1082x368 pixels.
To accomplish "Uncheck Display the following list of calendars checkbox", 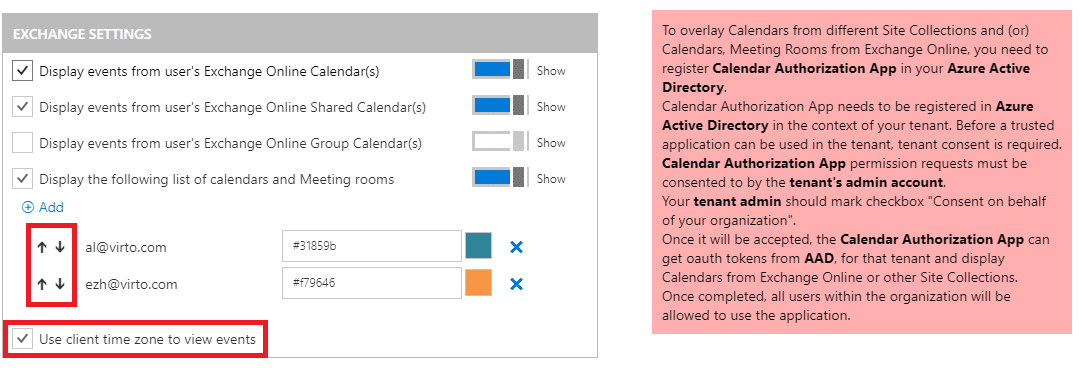I will click(x=23, y=179).
